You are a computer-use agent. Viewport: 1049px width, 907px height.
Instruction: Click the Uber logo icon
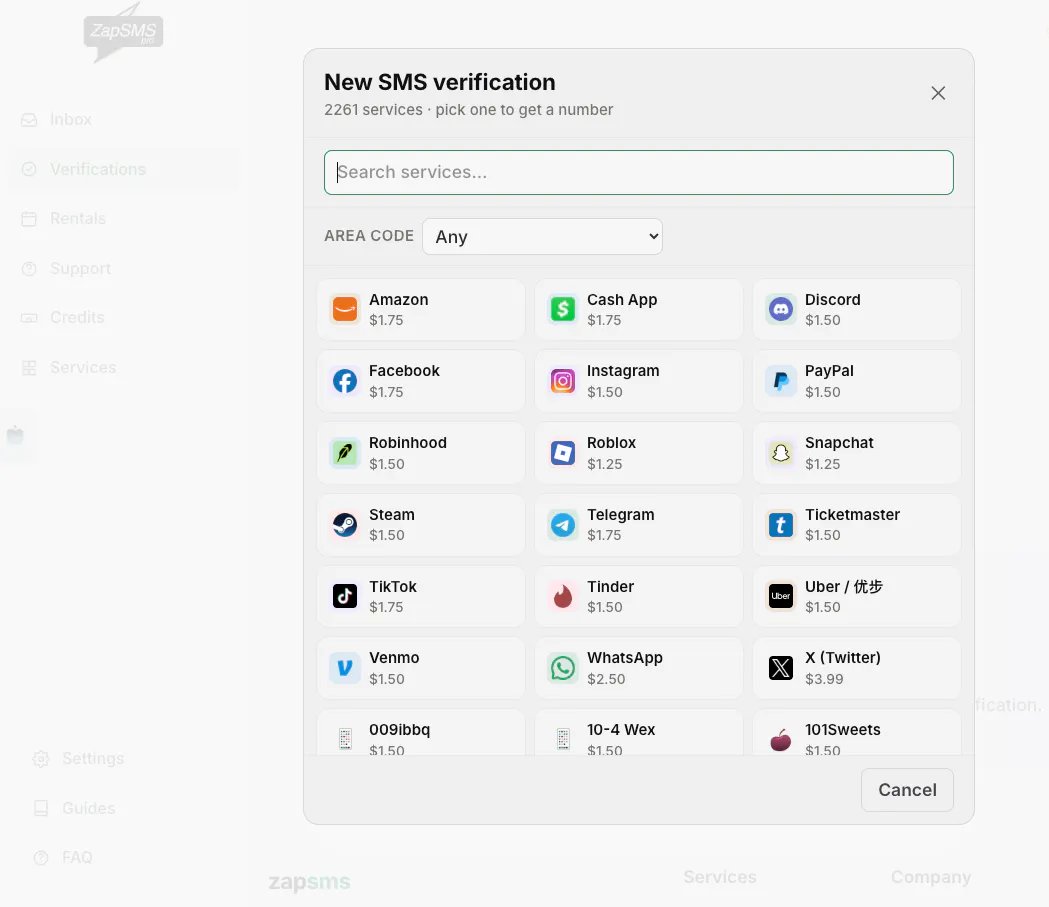781,596
